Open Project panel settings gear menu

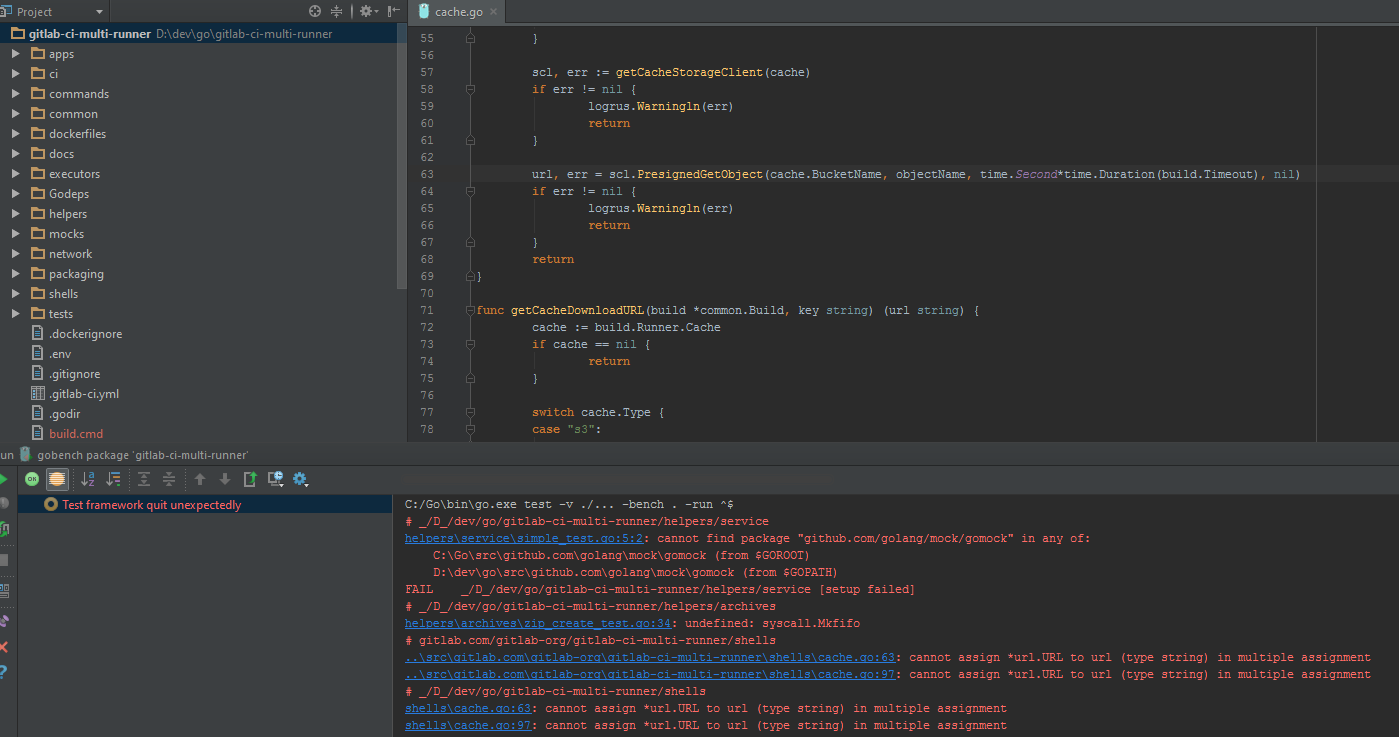click(x=367, y=11)
